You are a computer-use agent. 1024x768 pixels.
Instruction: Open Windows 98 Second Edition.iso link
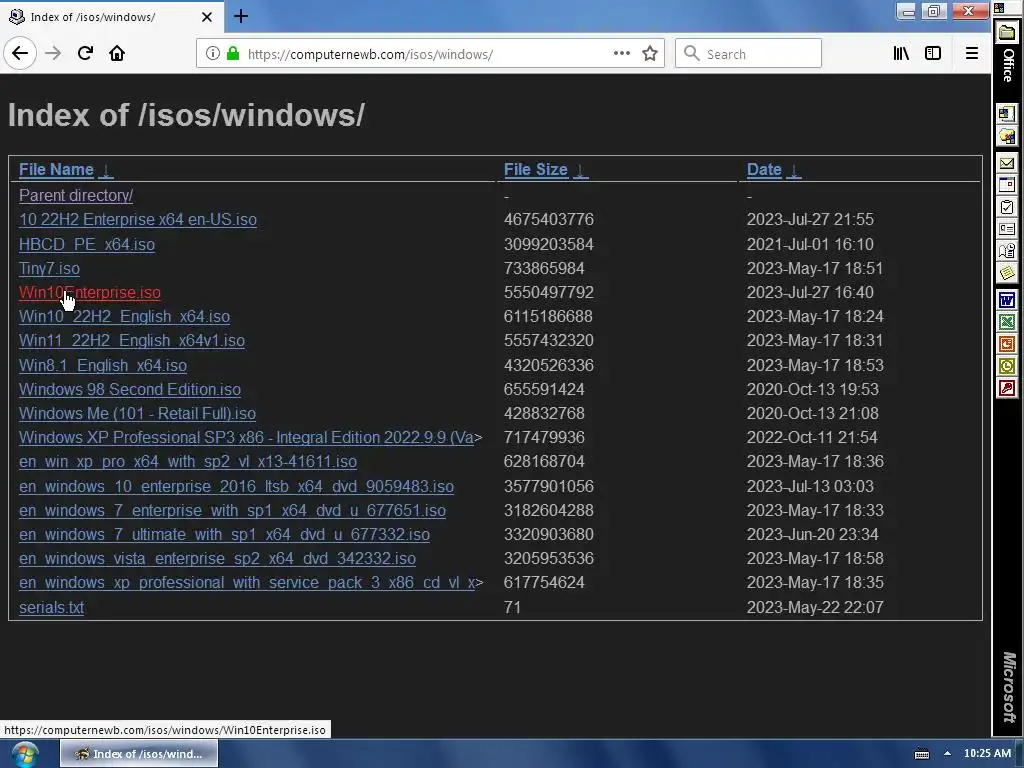pyautogui.click(x=130, y=389)
